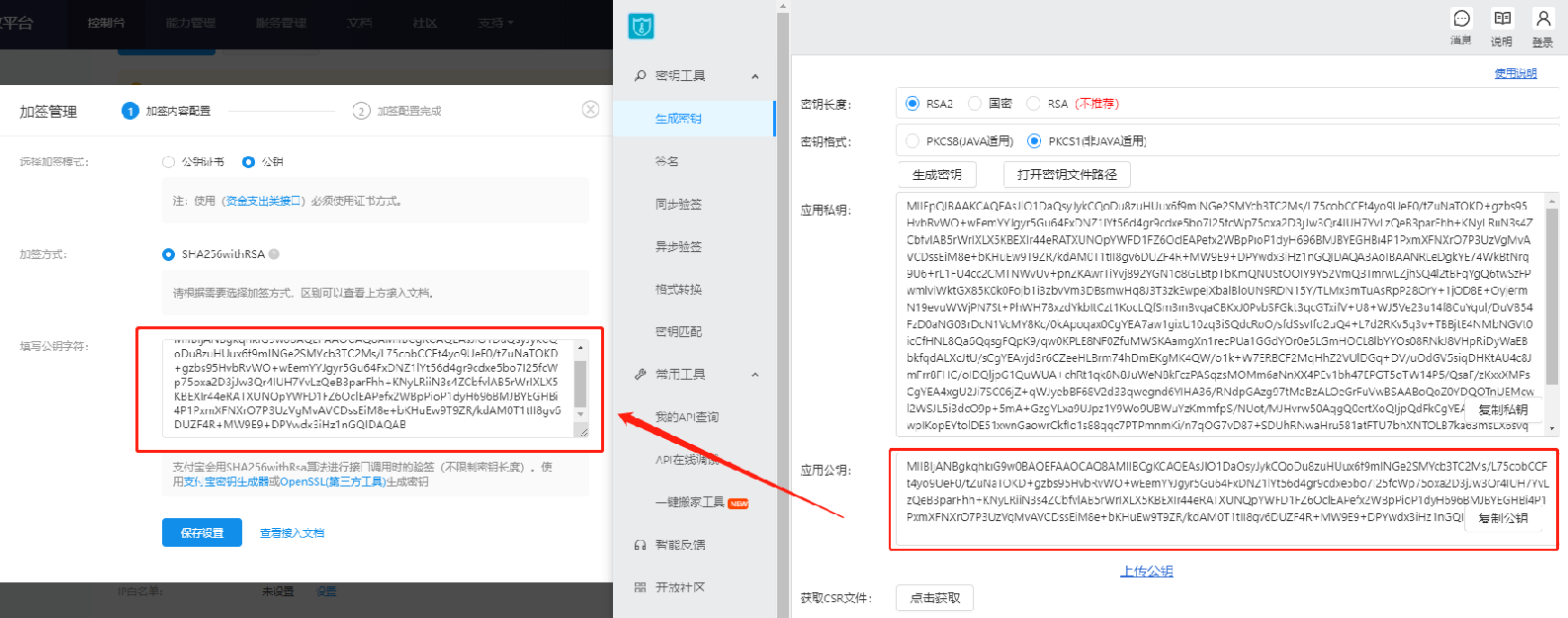The image size is (1568, 618).
Task: Open the 查看接入文档 link
Action: coord(292,533)
